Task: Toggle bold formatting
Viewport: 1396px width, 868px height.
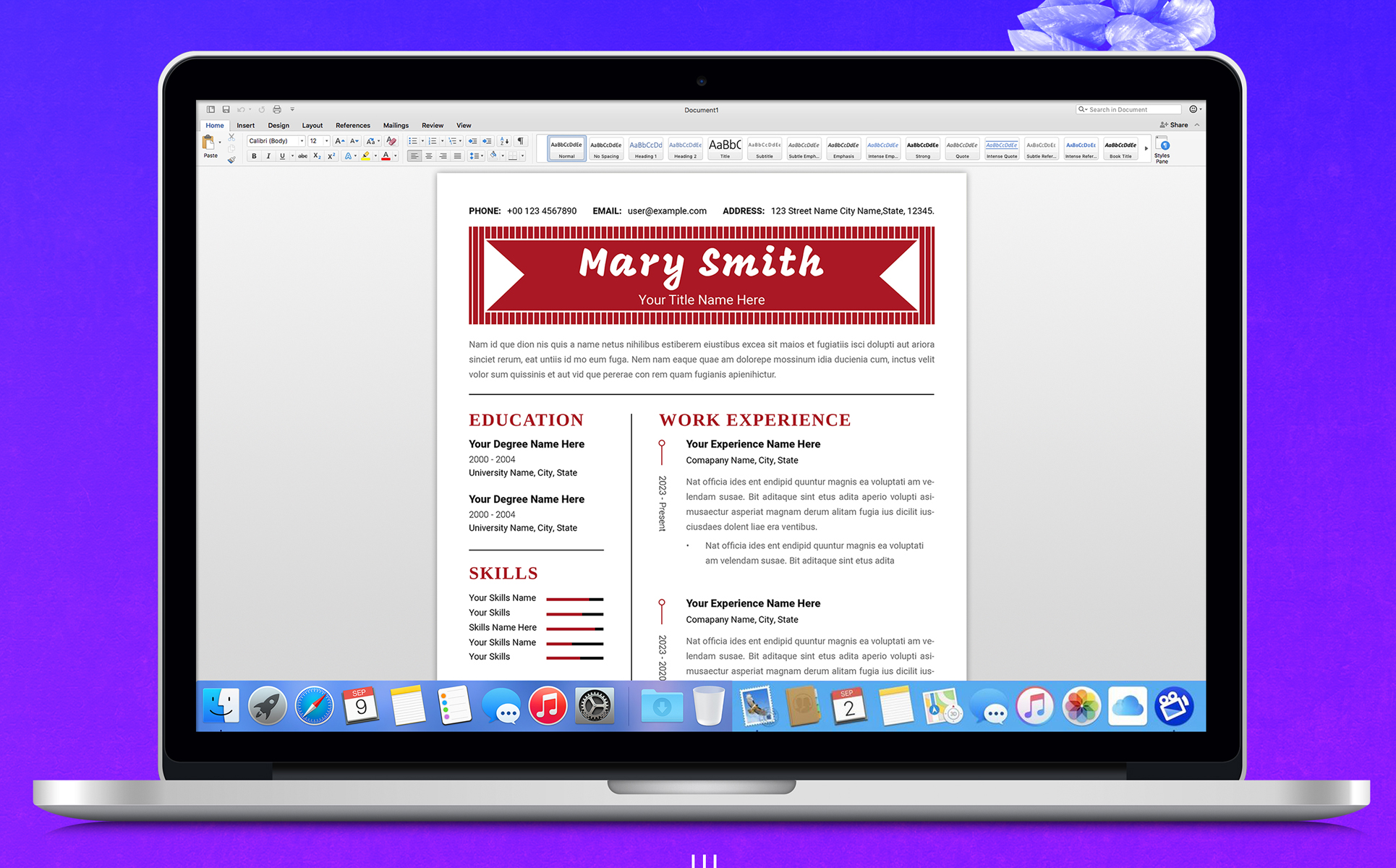Action: (254, 156)
